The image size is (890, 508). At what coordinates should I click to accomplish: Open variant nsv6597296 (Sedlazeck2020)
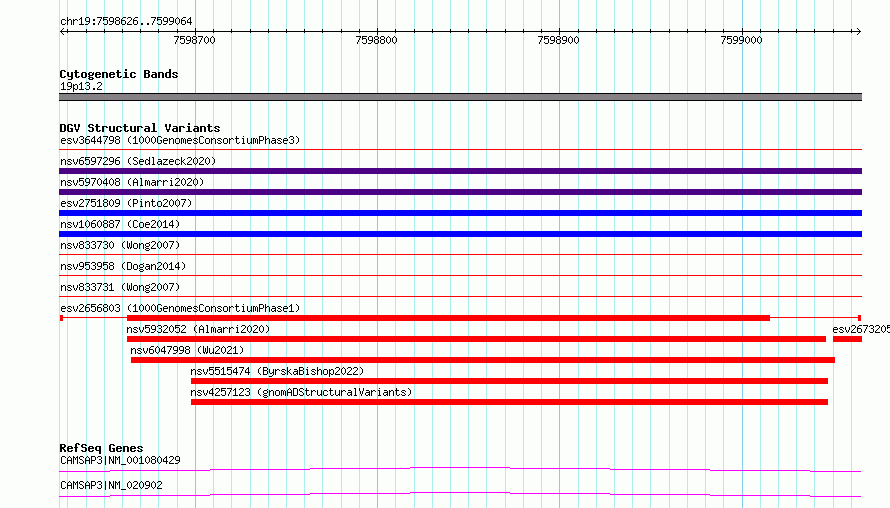tap(138, 161)
